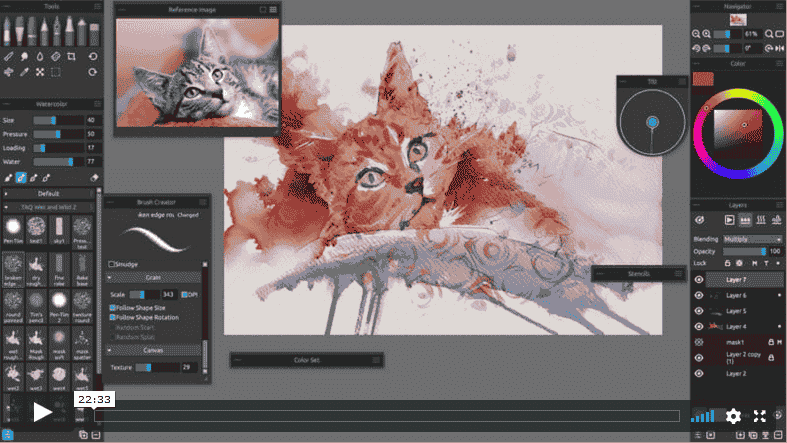
Task: Play the video
Action: [42, 412]
